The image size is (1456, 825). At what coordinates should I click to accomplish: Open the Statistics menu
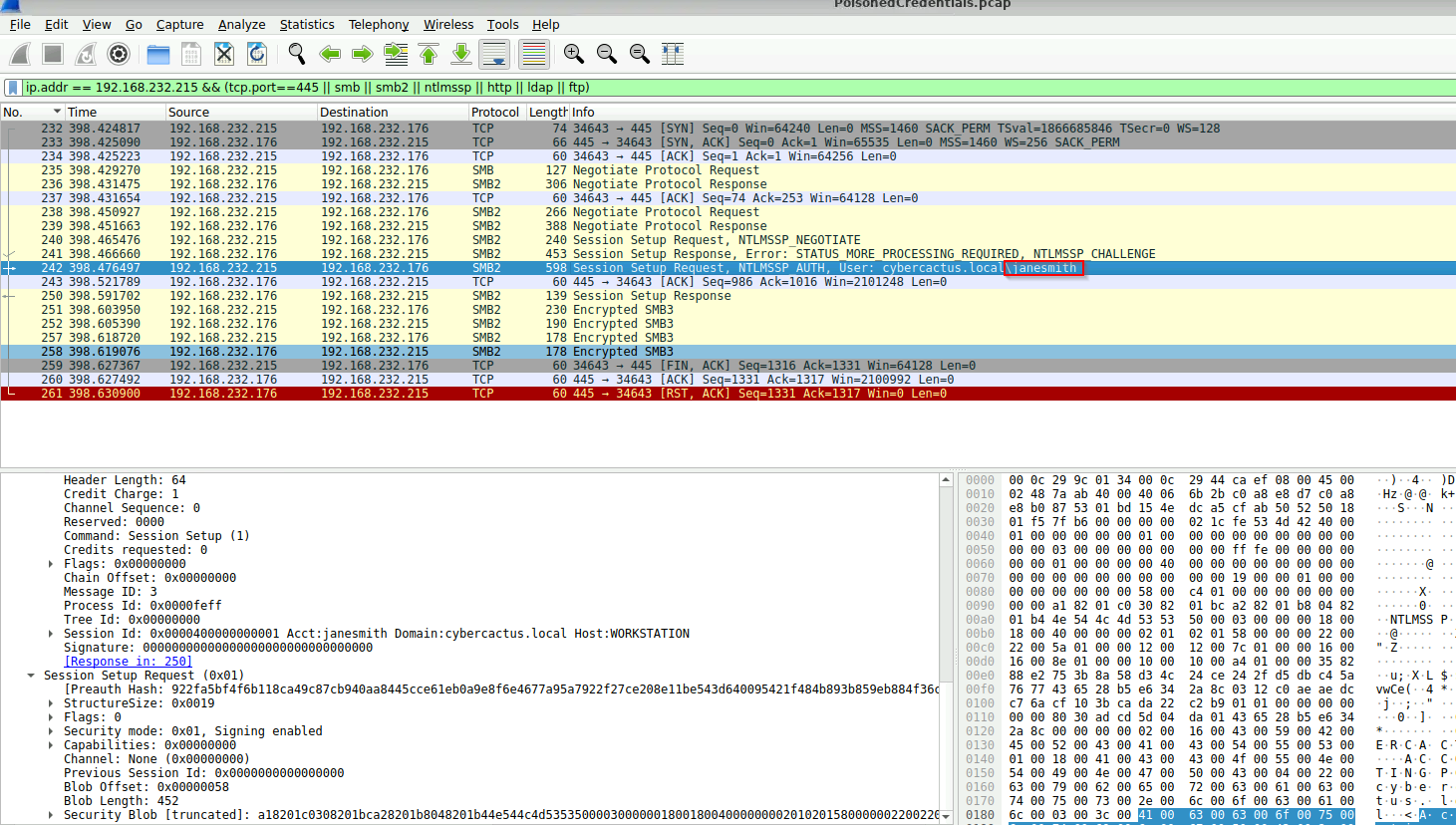click(x=307, y=24)
